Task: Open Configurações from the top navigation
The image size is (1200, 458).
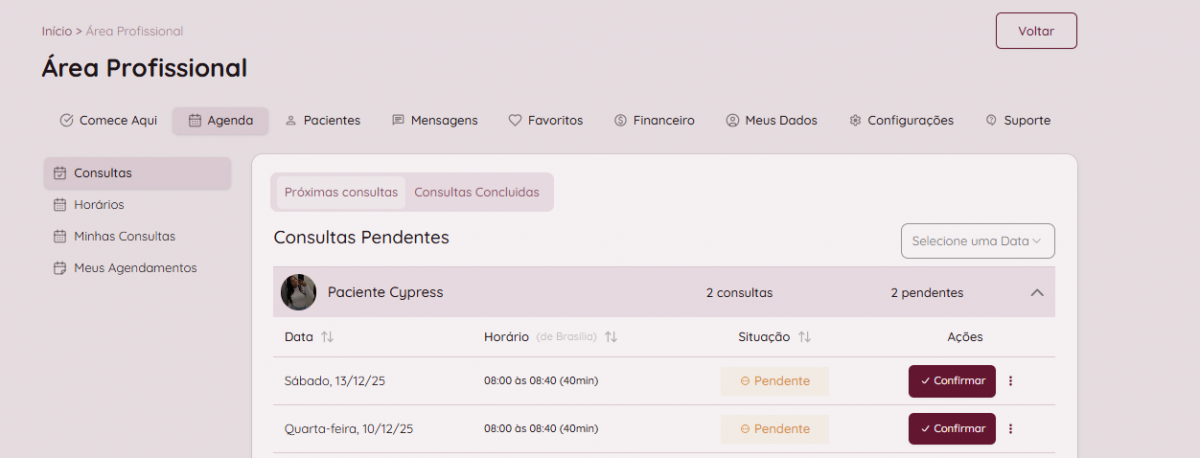Action: coord(901,121)
